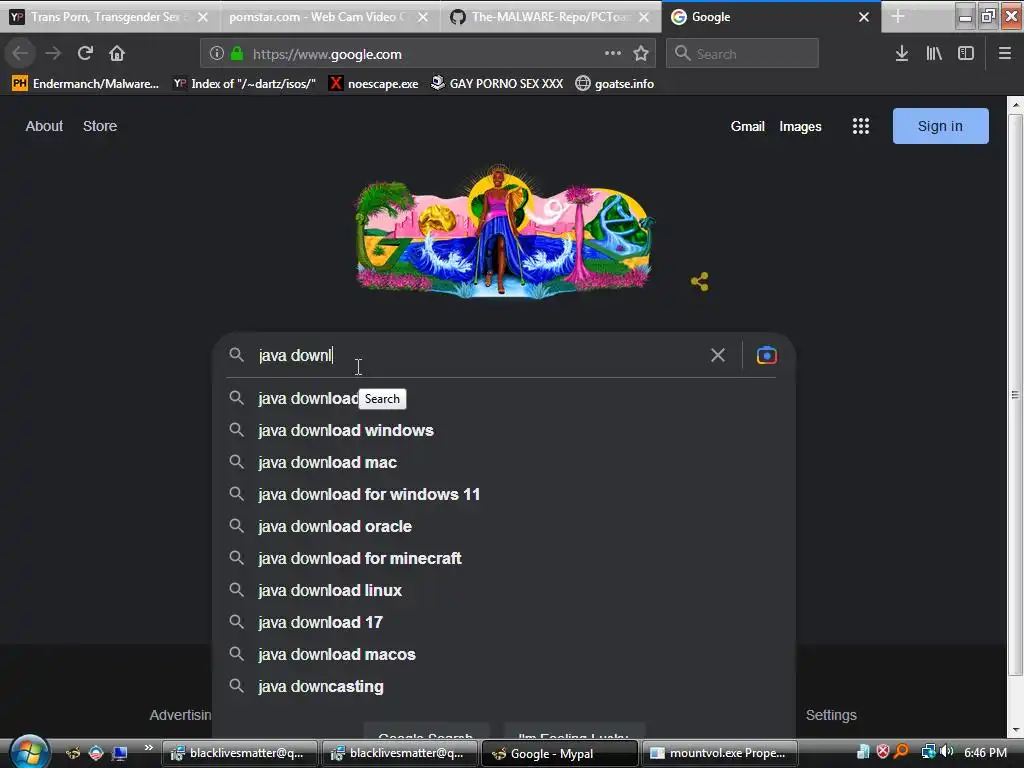Viewport: 1024px width, 768px height.
Task: Go back using the browser back arrow
Action: [x=20, y=54]
